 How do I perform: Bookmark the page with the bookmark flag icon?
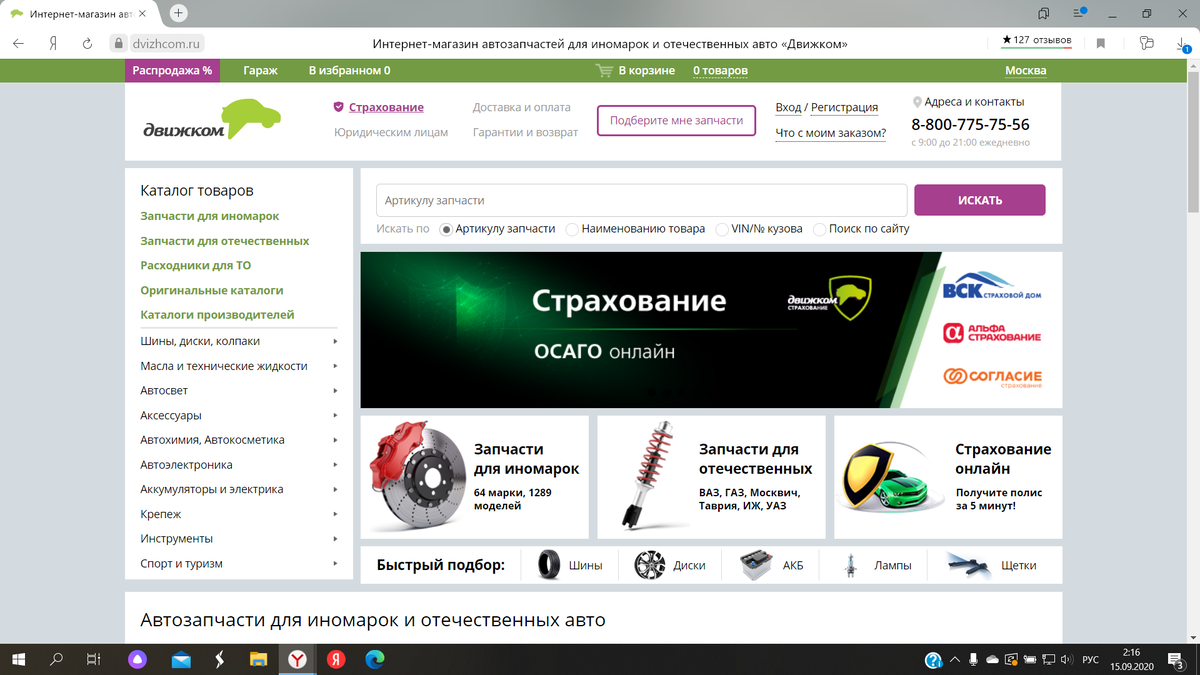(x=1101, y=43)
